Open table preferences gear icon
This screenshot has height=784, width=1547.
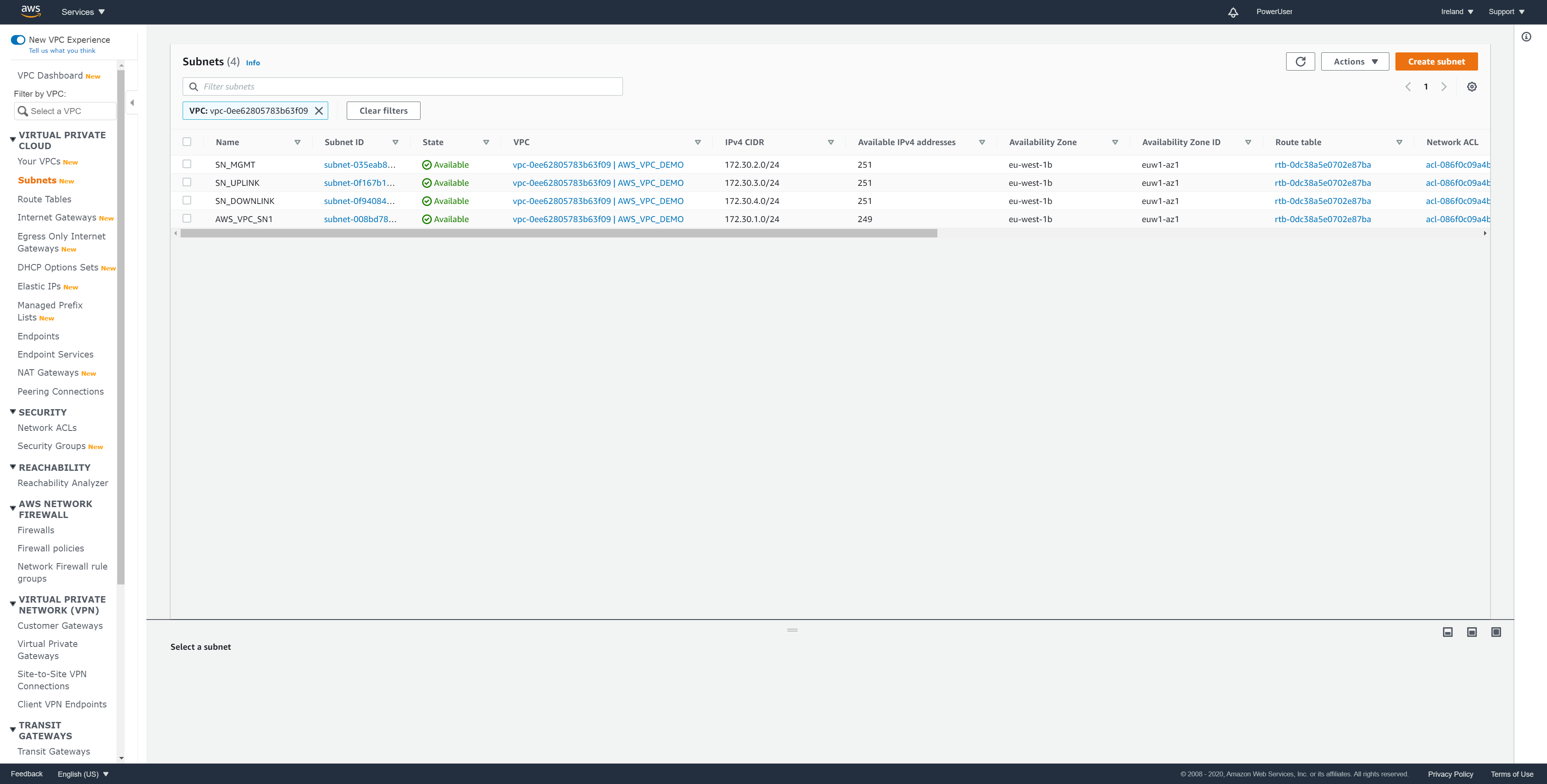tap(1472, 86)
